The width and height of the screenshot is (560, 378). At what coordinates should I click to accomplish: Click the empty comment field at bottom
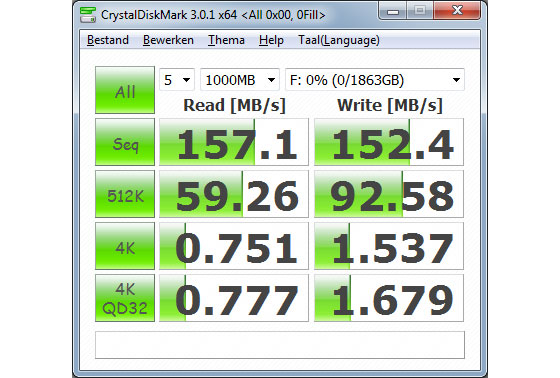[x=280, y=345]
